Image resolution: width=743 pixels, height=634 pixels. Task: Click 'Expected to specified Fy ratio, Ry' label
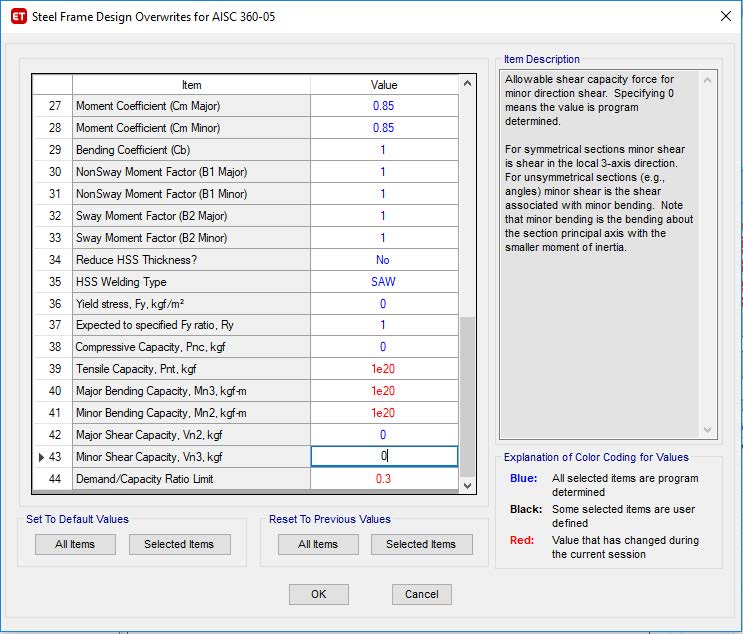coord(155,325)
